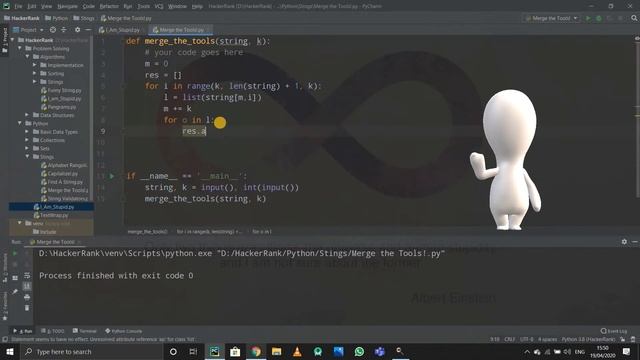
Task: Expand the Data Structures folder
Action: coord(27,115)
